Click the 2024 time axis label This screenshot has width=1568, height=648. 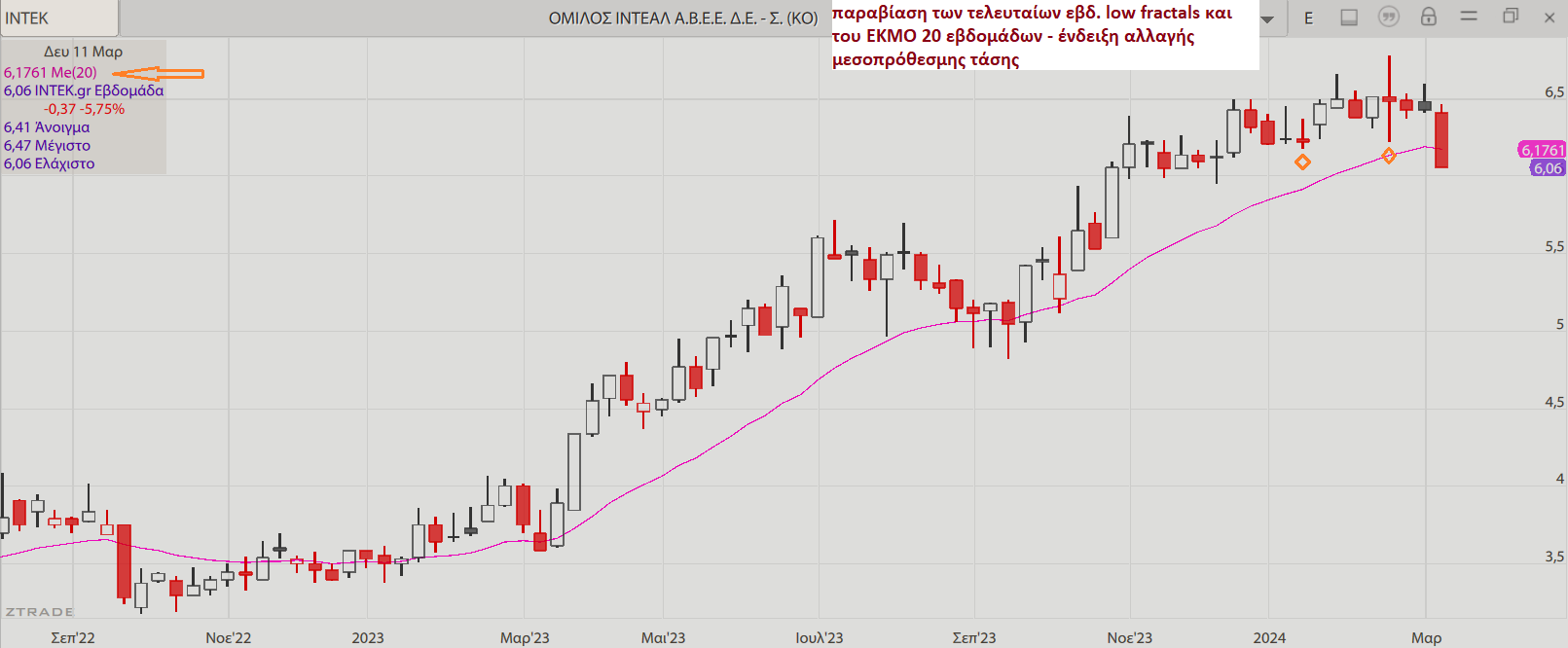(1269, 637)
